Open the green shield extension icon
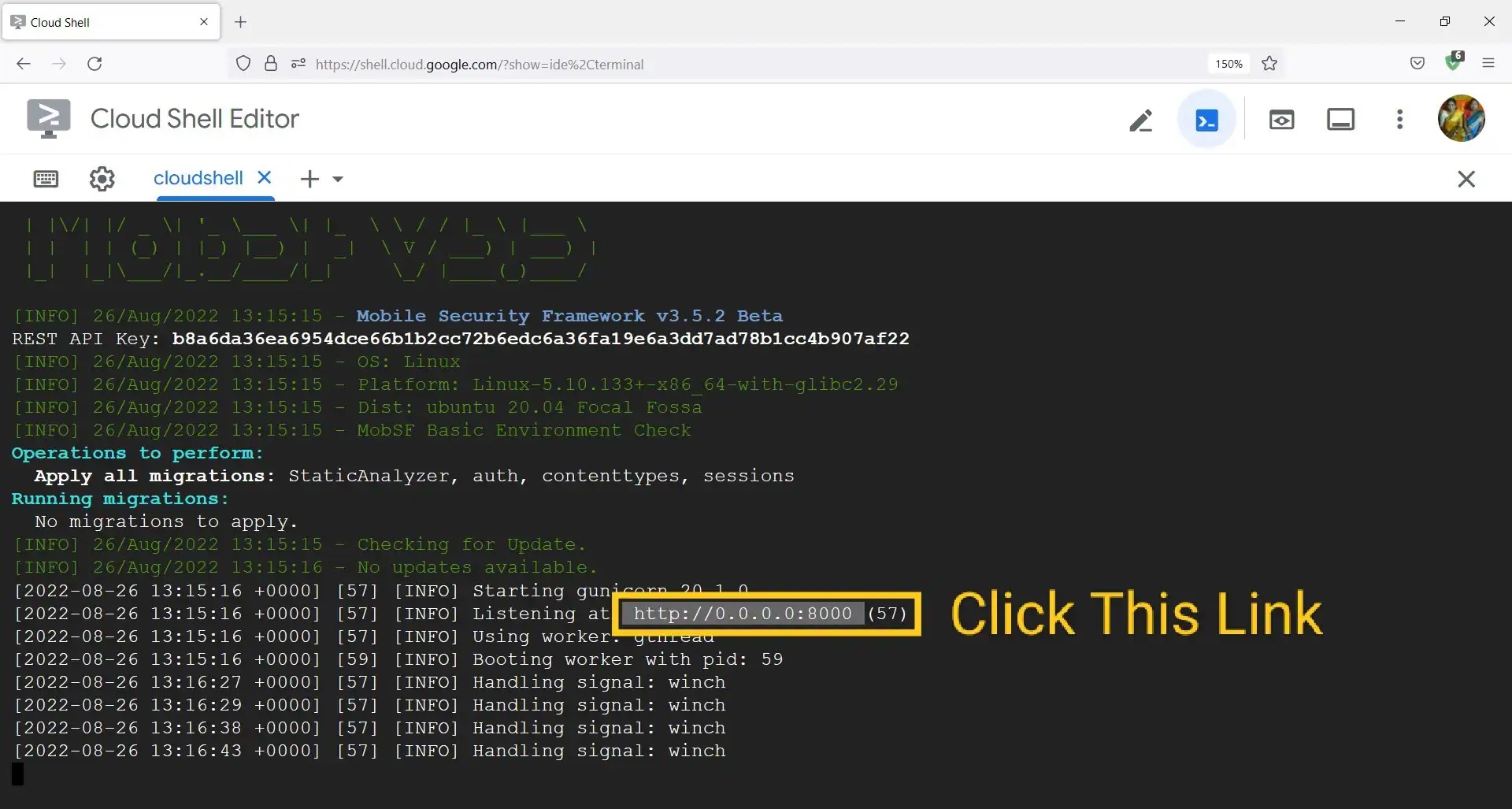 pos(1454,61)
